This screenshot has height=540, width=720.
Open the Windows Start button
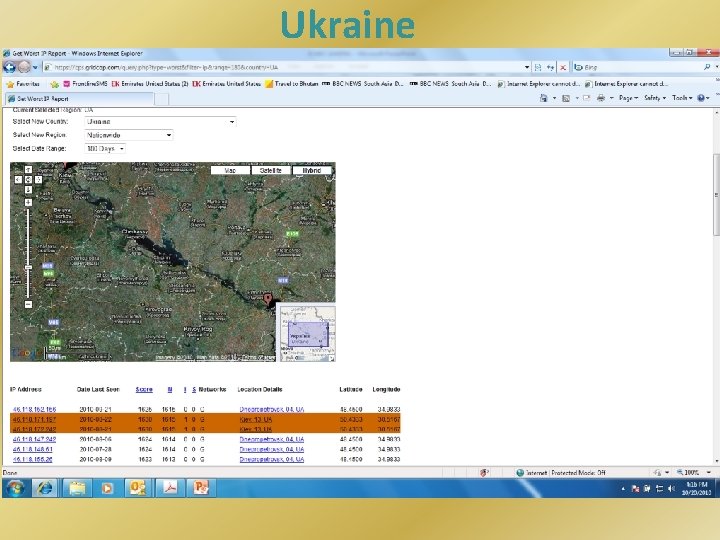click(x=15, y=488)
